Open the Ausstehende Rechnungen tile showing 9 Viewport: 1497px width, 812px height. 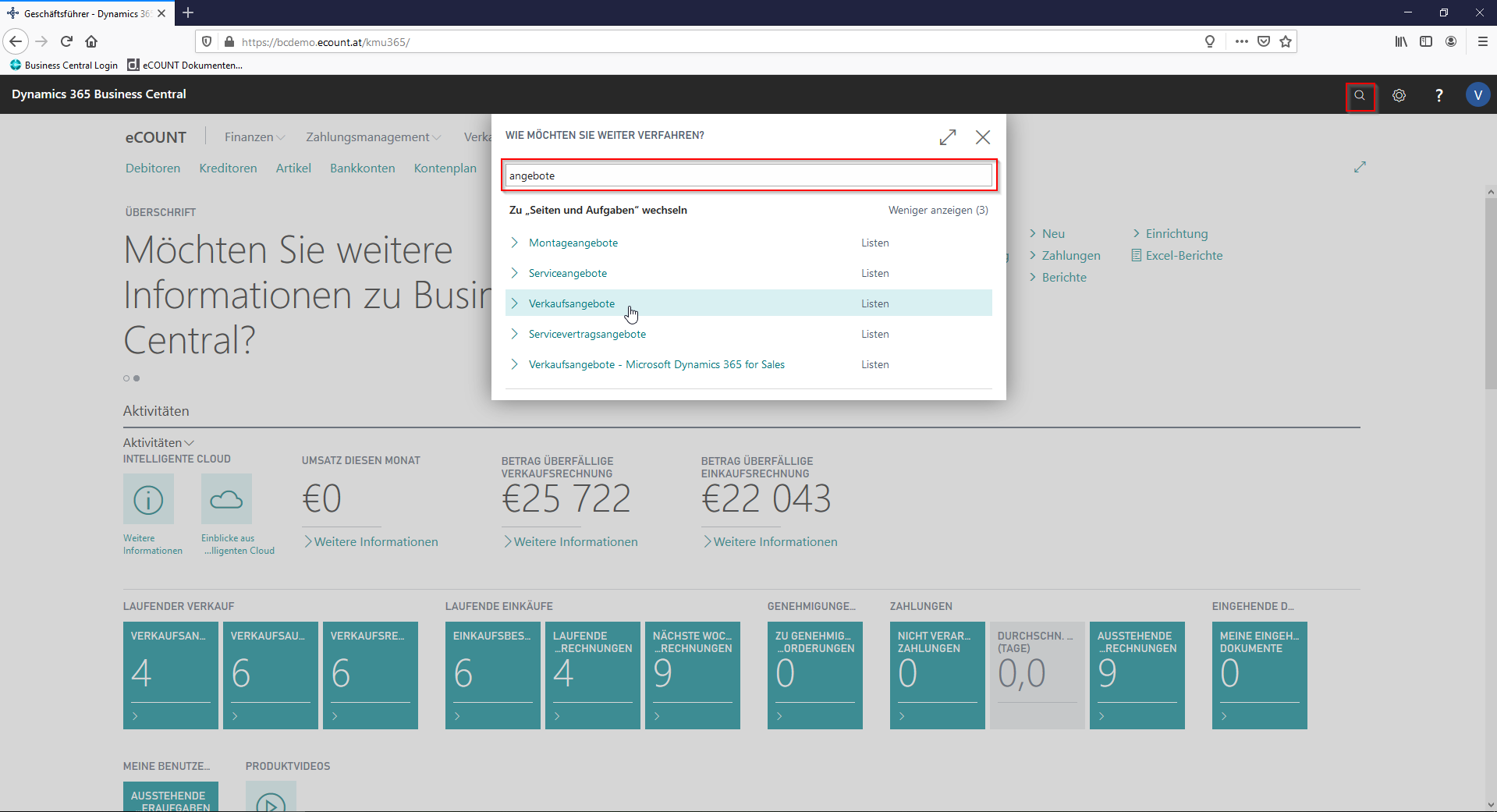1137,675
